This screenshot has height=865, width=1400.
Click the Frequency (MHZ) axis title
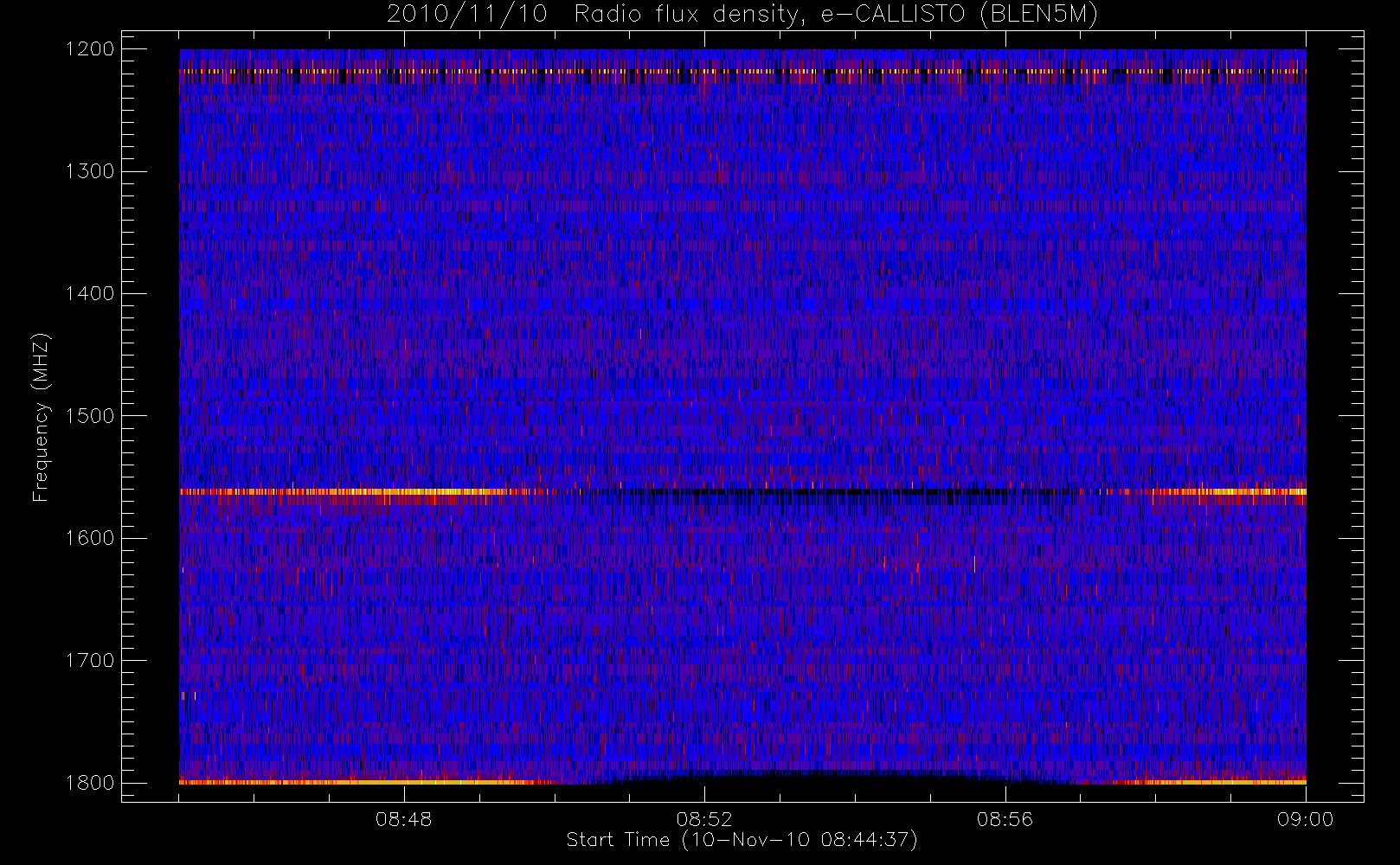(x=41, y=417)
